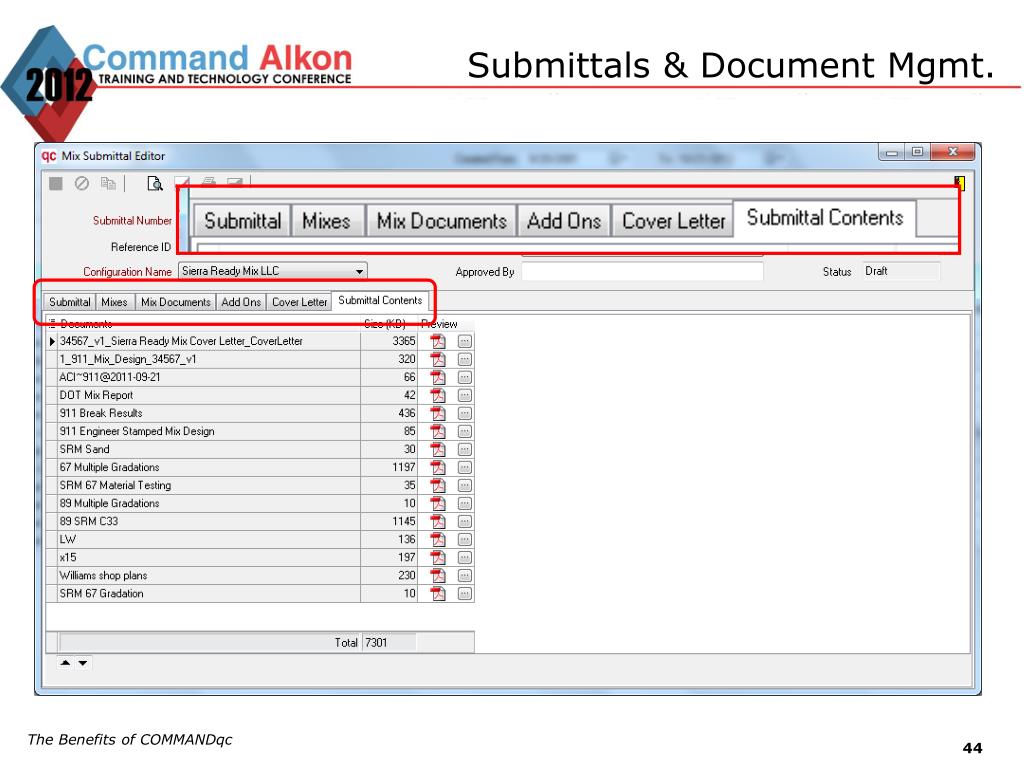Switch to Mixes tab in the row below Configuration Name
Viewport: 1024px width, 768px height.
pos(114,302)
